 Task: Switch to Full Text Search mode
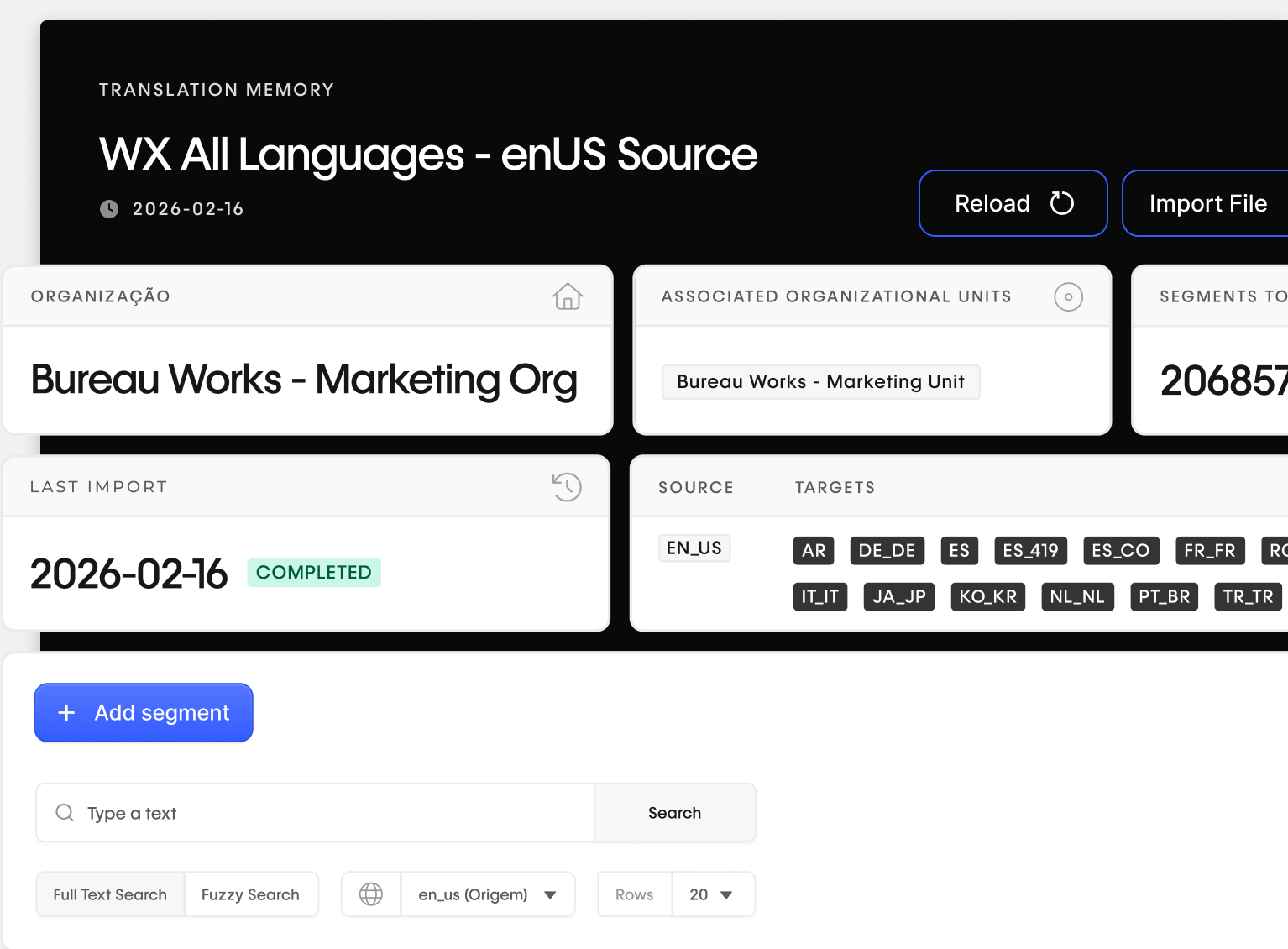pos(110,894)
